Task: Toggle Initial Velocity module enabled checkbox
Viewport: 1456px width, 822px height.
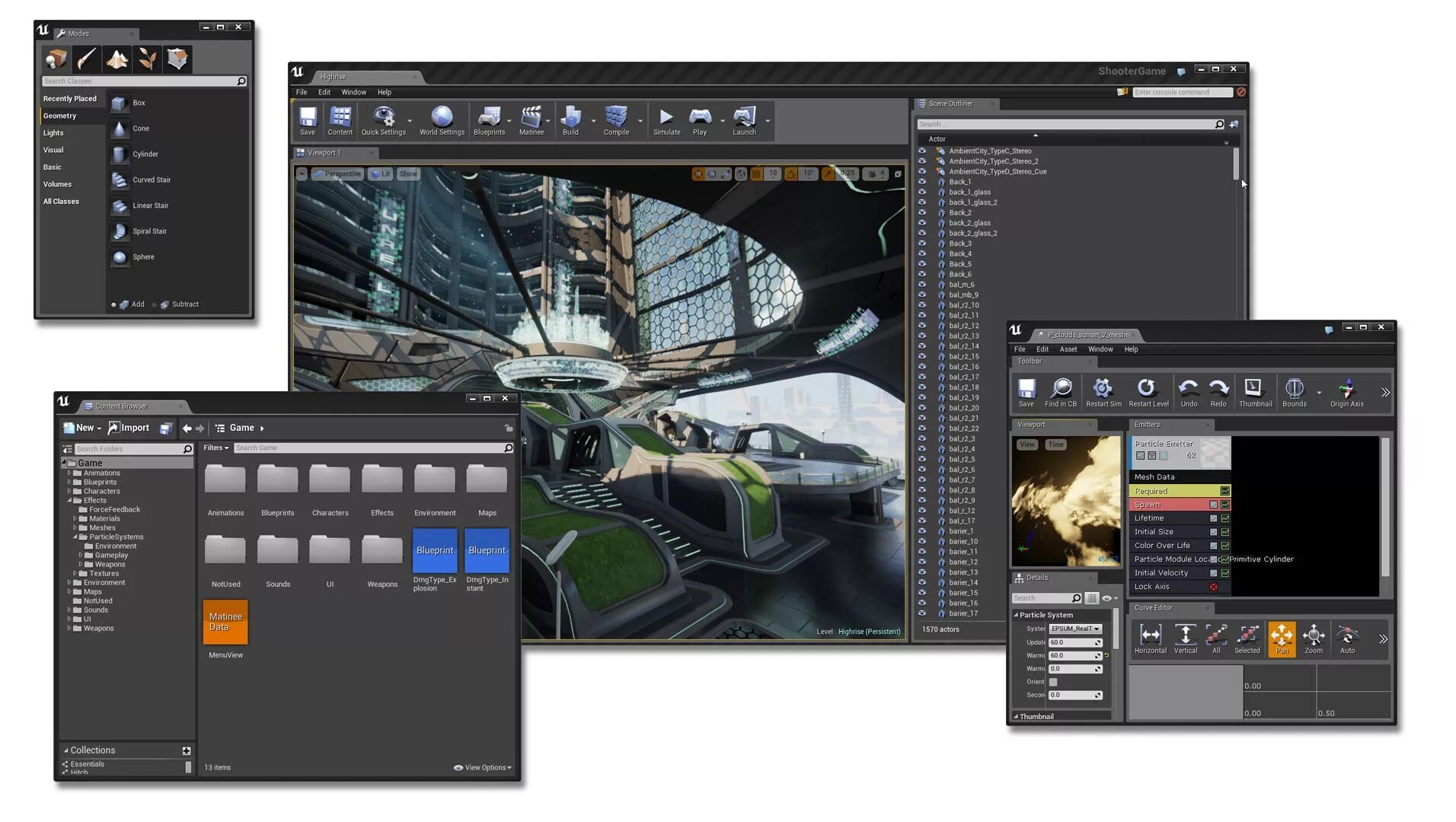Action: pyautogui.click(x=1213, y=573)
